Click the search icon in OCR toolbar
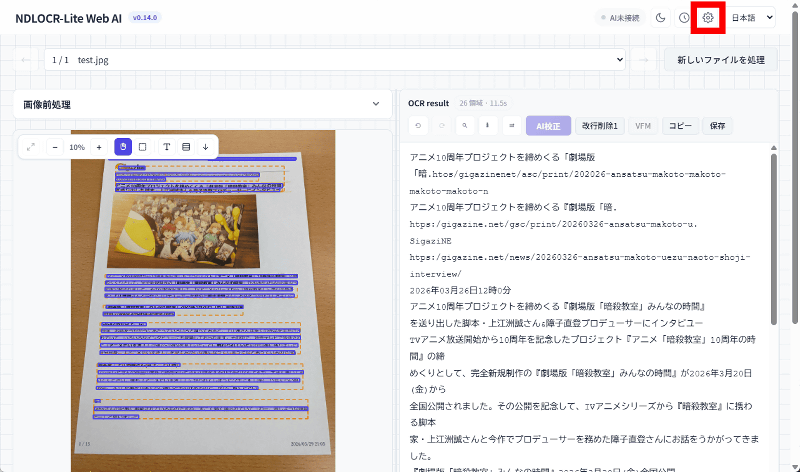Viewport: 800px width, 472px height. point(464,126)
